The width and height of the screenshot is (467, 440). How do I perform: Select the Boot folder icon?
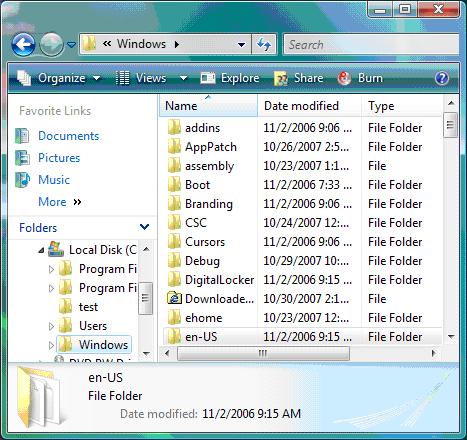pyautogui.click(x=174, y=185)
